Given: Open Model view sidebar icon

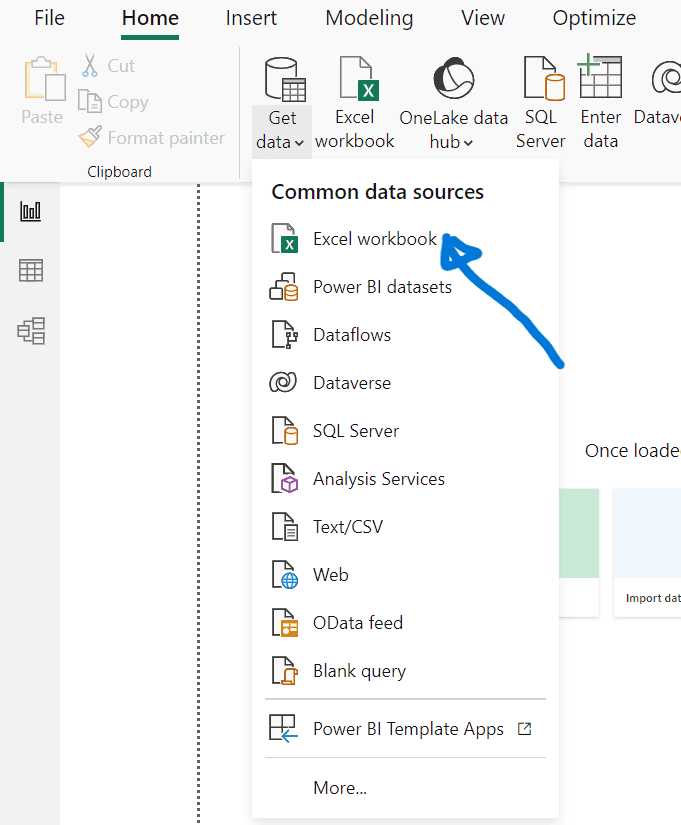Looking at the screenshot, I should pos(31,331).
